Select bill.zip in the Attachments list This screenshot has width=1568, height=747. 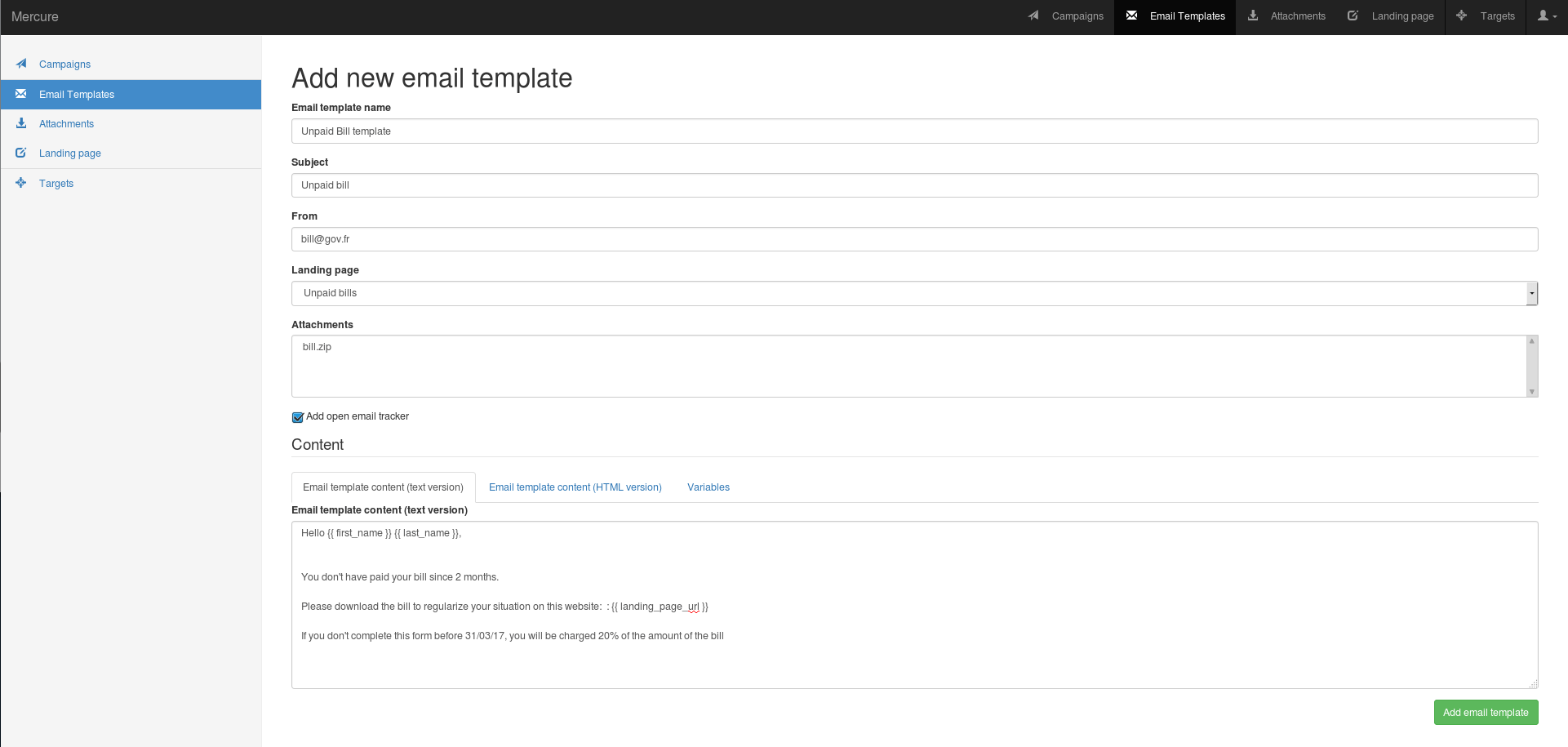[317, 347]
